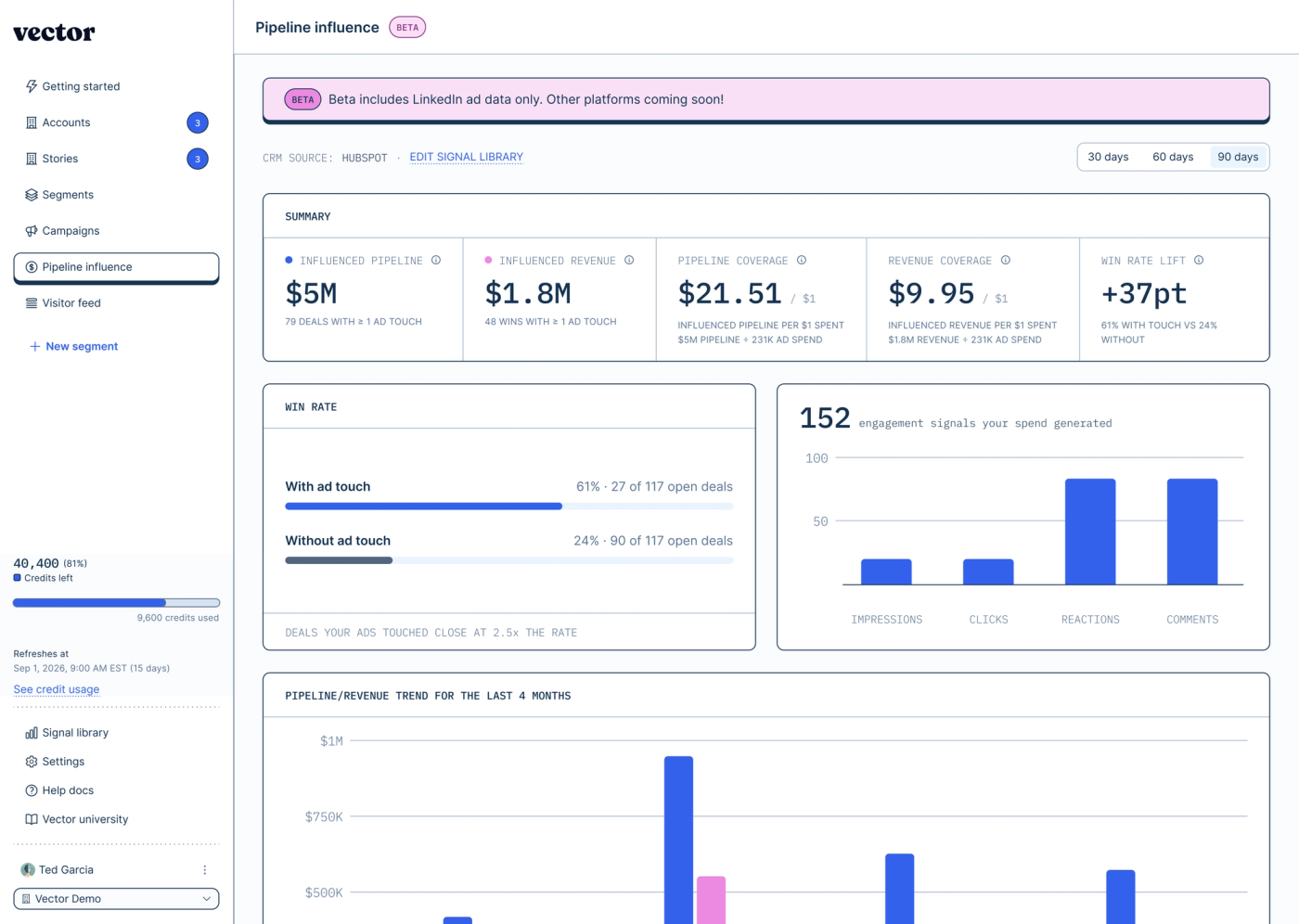Click the Vector university book icon
This screenshot has width=1299, height=924.
point(32,819)
